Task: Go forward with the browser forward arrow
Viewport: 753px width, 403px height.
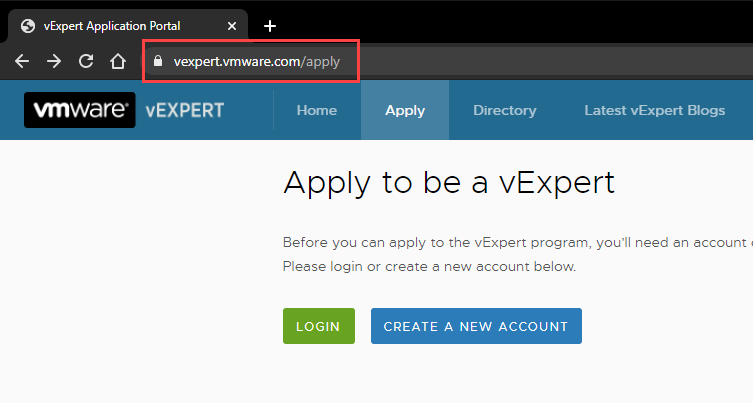Action: 54,61
